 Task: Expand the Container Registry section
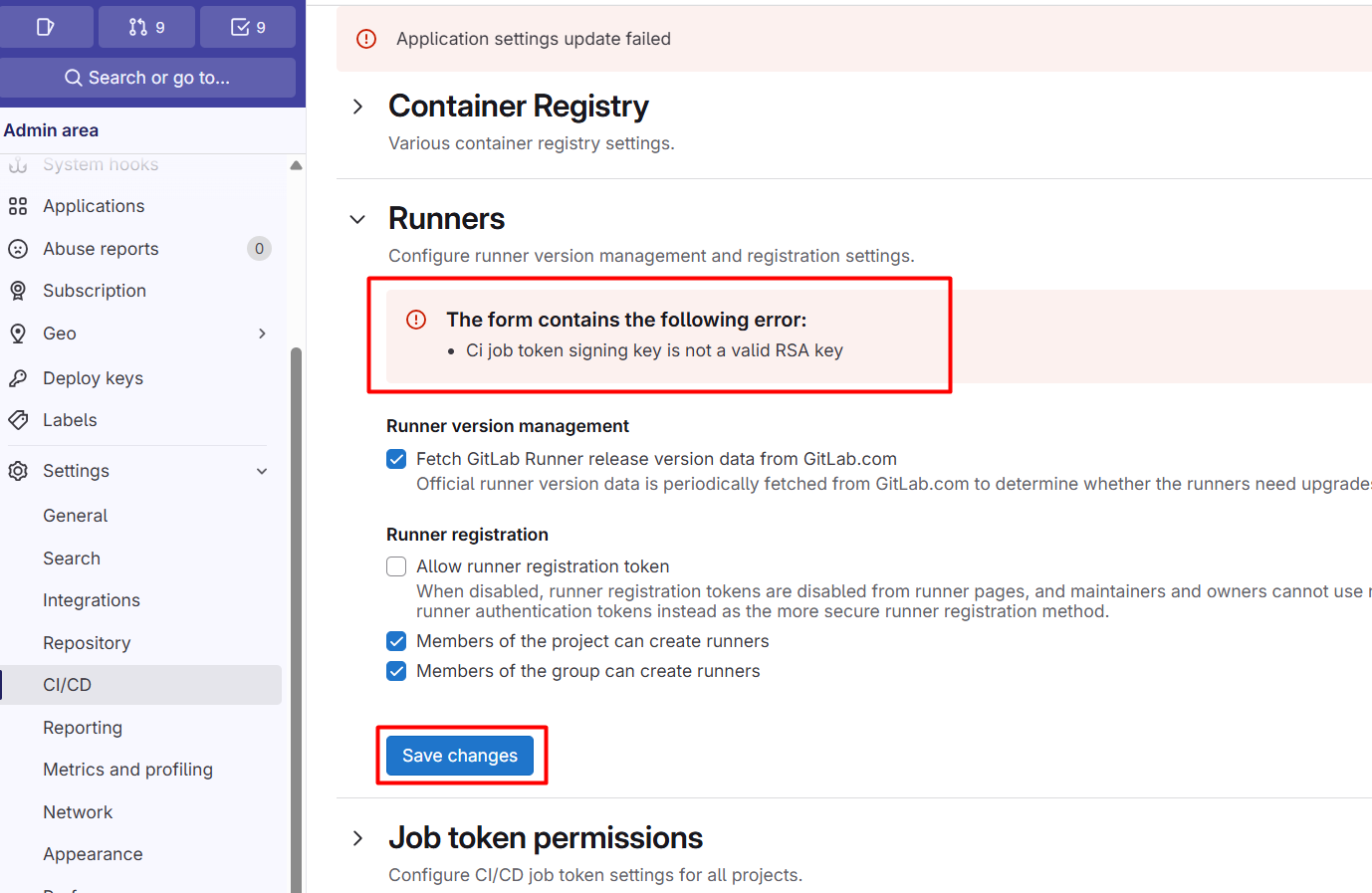(357, 105)
